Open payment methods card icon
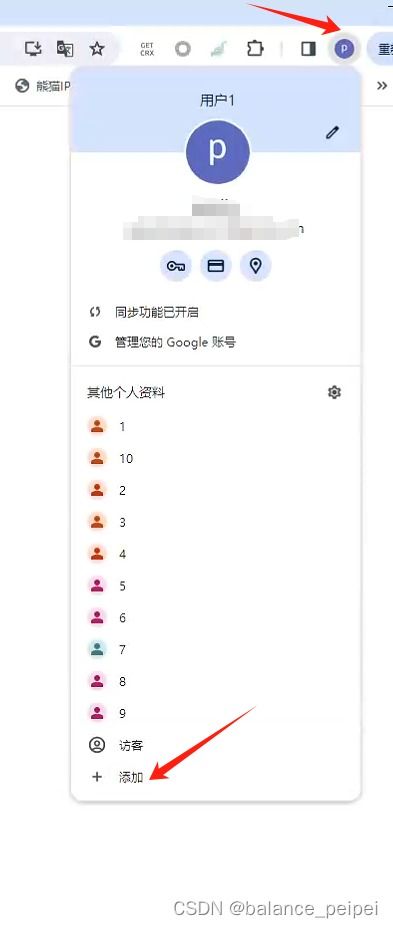The image size is (393, 928). click(215, 266)
